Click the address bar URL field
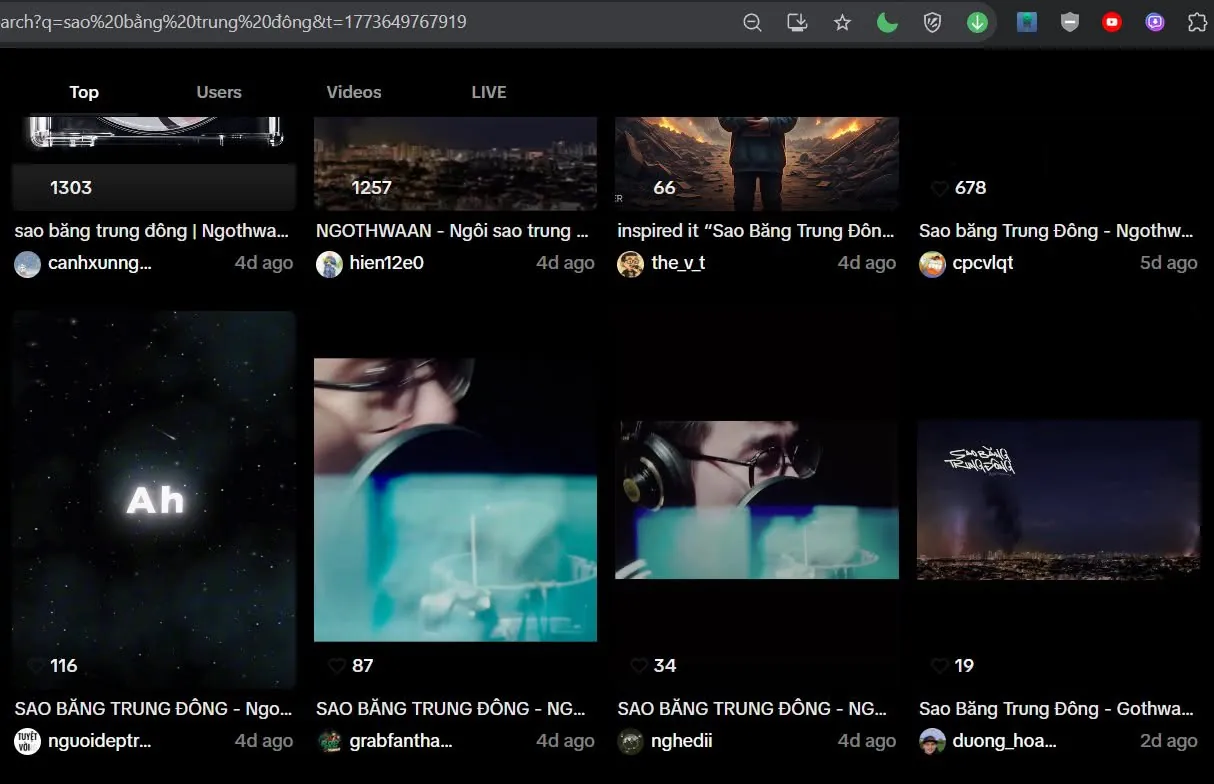 (360, 22)
